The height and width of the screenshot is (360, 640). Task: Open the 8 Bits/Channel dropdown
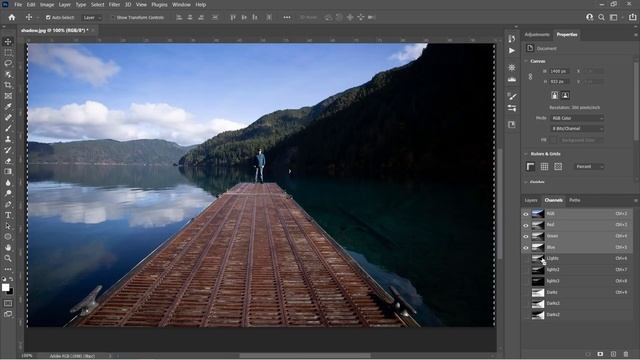pos(577,129)
